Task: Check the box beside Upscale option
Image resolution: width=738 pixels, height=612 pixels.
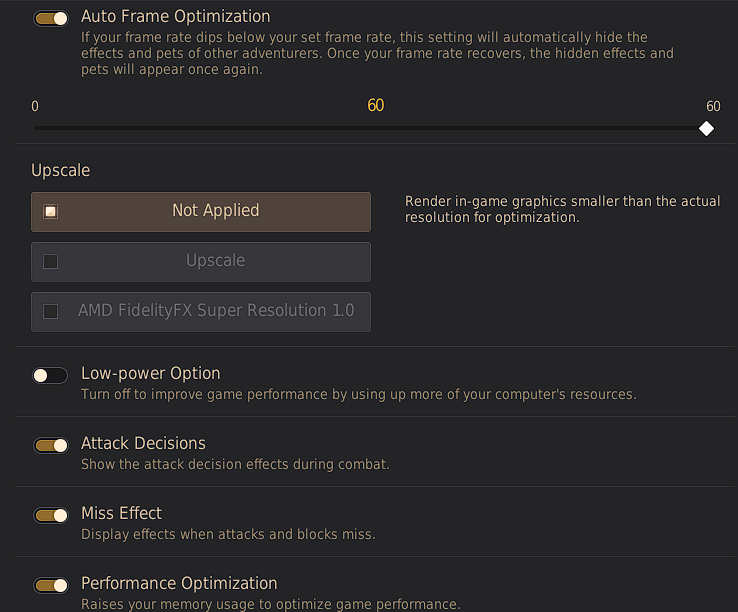Action: point(51,261)
